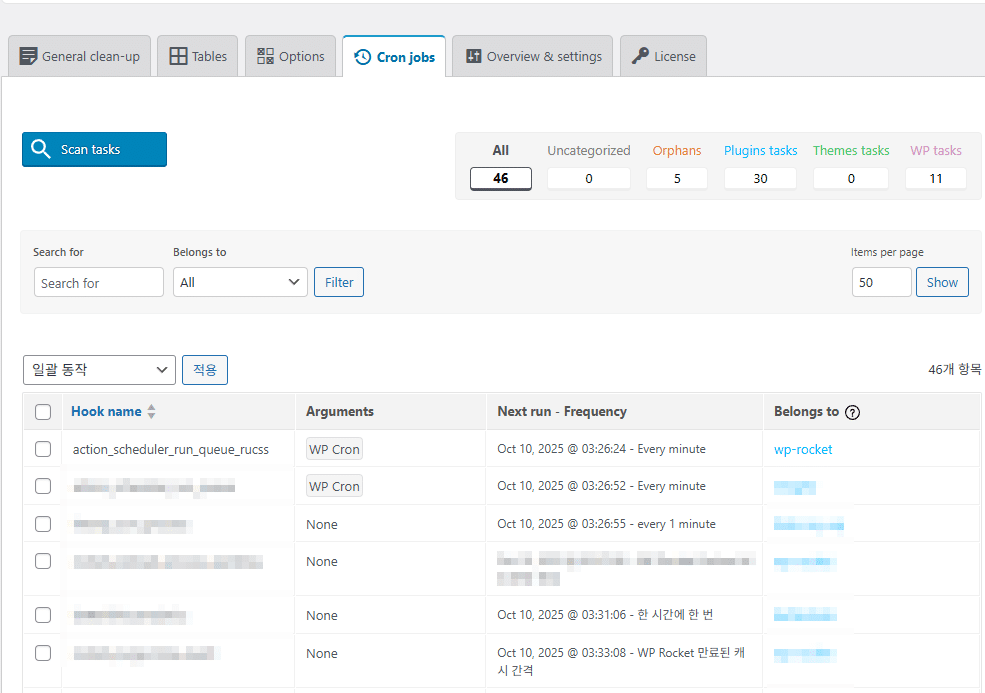
Task: Click the Cron jobs clock icon
Action: pos(364,57)
